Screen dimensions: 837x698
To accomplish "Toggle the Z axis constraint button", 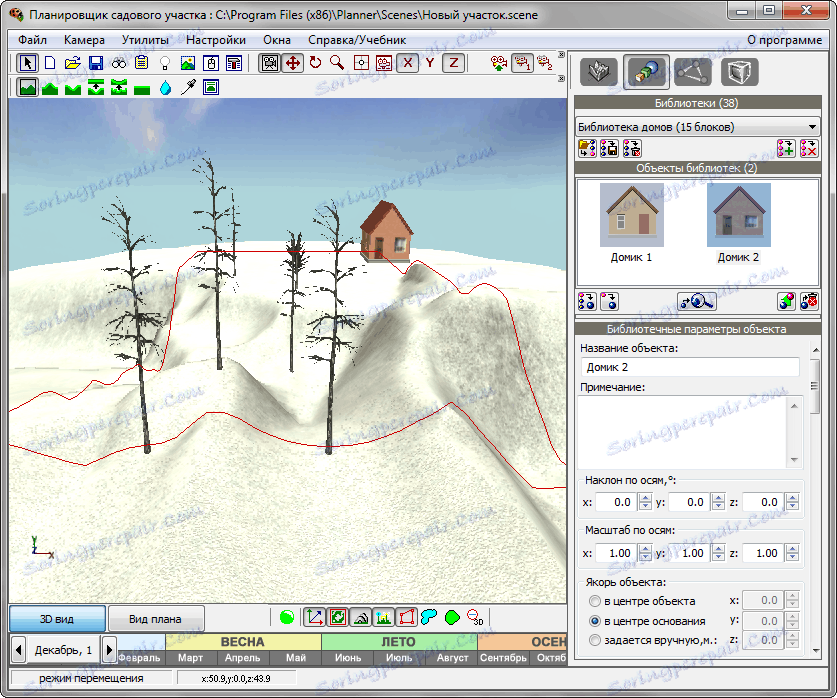I will [453, 63].
